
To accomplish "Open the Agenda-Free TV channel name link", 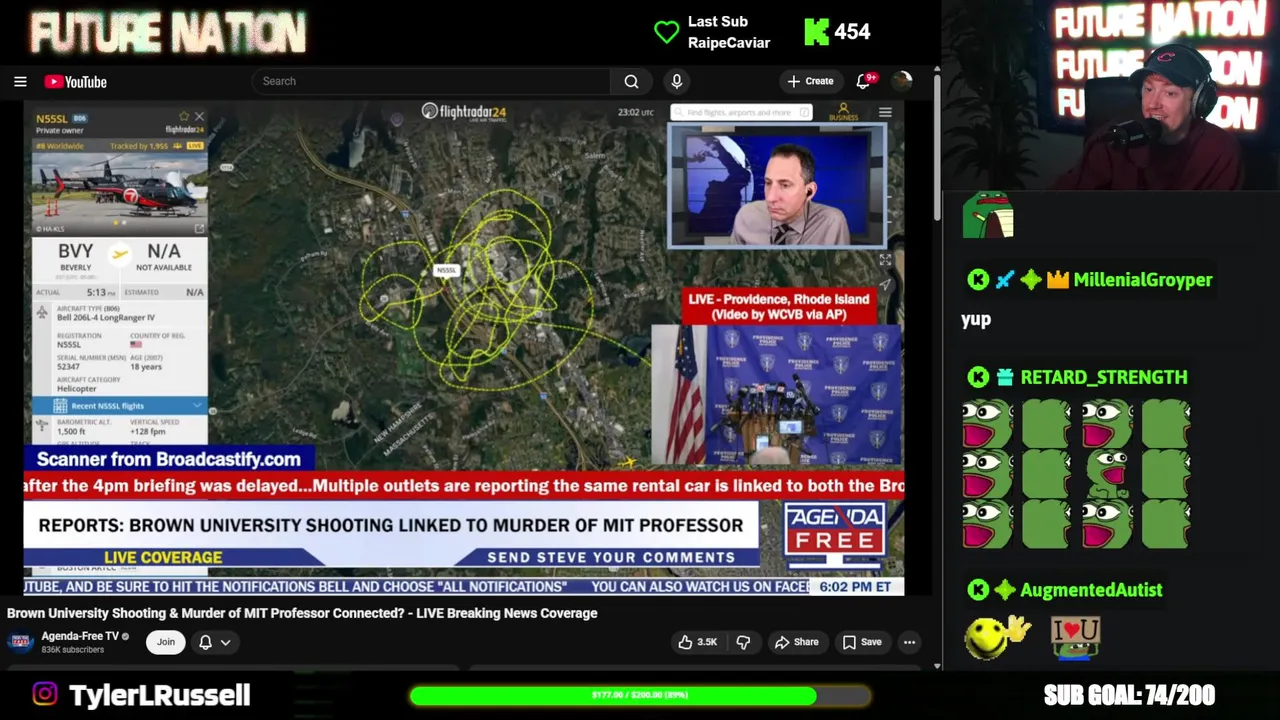I will tap(80, 636).
